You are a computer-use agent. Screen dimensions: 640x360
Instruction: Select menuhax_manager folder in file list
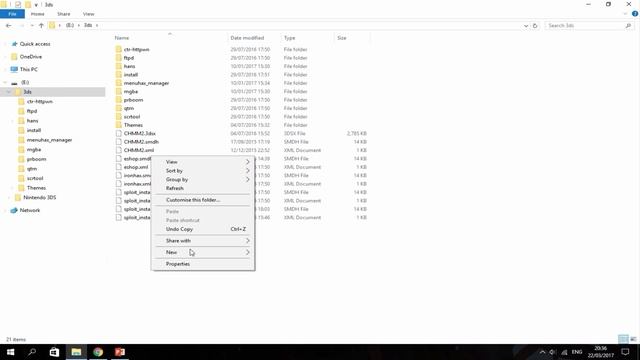pyautogui.click(x=146, y=83)
